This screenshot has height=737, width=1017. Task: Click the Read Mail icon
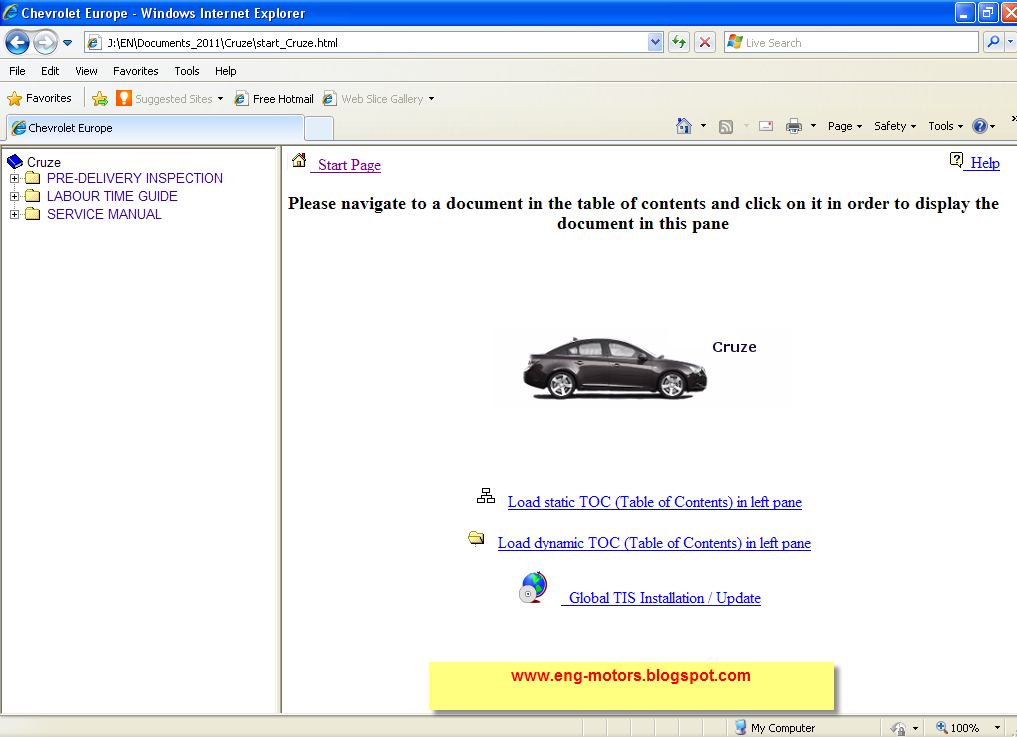pos(766,126)
